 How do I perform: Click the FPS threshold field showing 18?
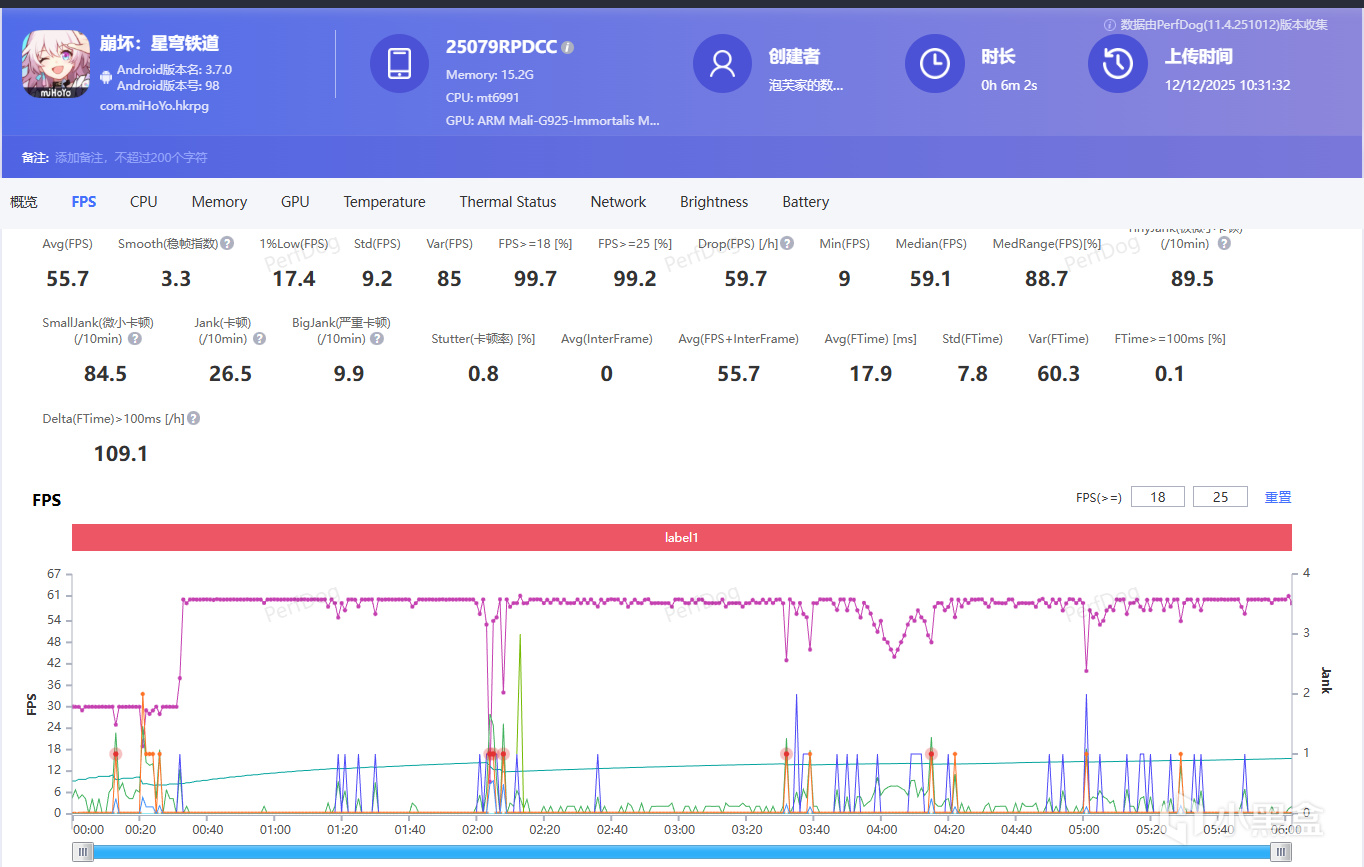1157,497
